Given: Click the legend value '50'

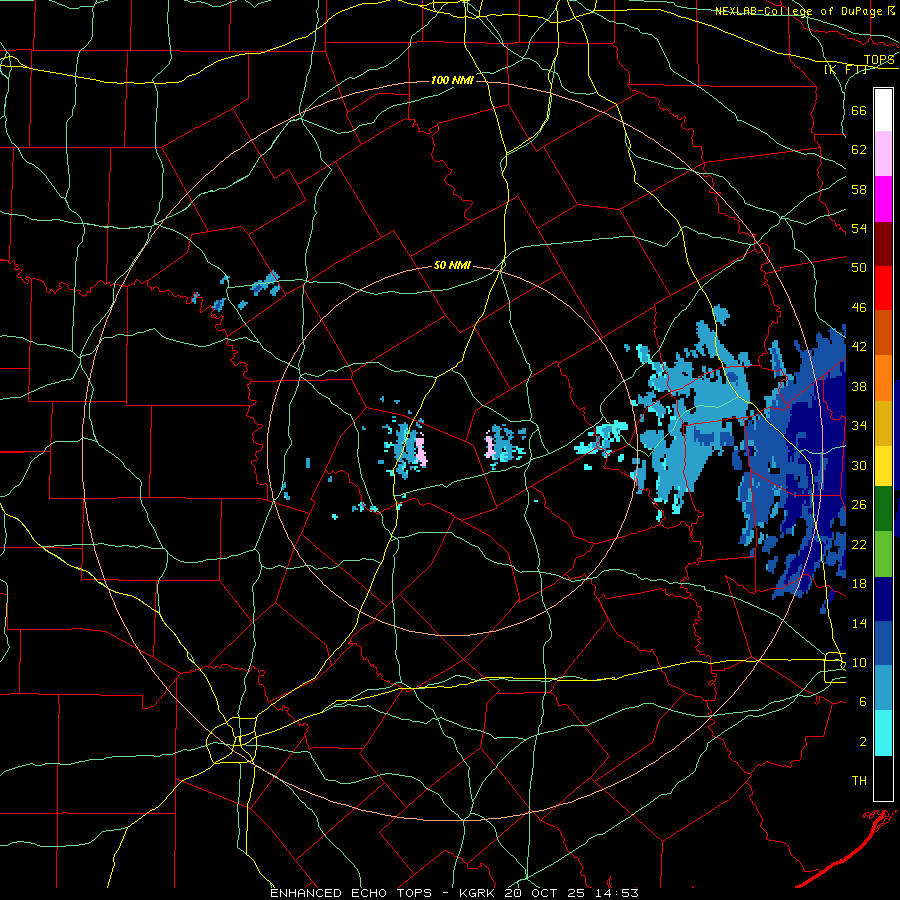Looking at the screenshot, I should coord(859,267).
